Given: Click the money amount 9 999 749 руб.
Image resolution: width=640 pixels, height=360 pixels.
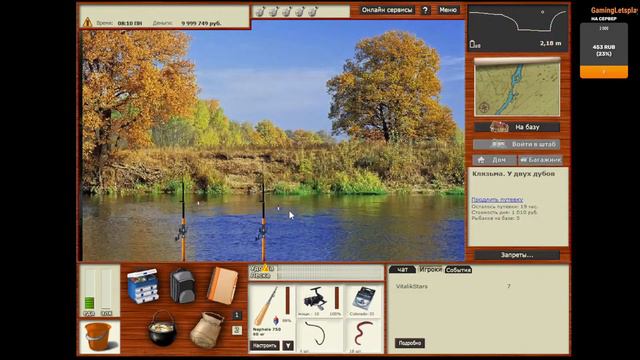Looking at the screenshot, I should [x=201, y=23].
